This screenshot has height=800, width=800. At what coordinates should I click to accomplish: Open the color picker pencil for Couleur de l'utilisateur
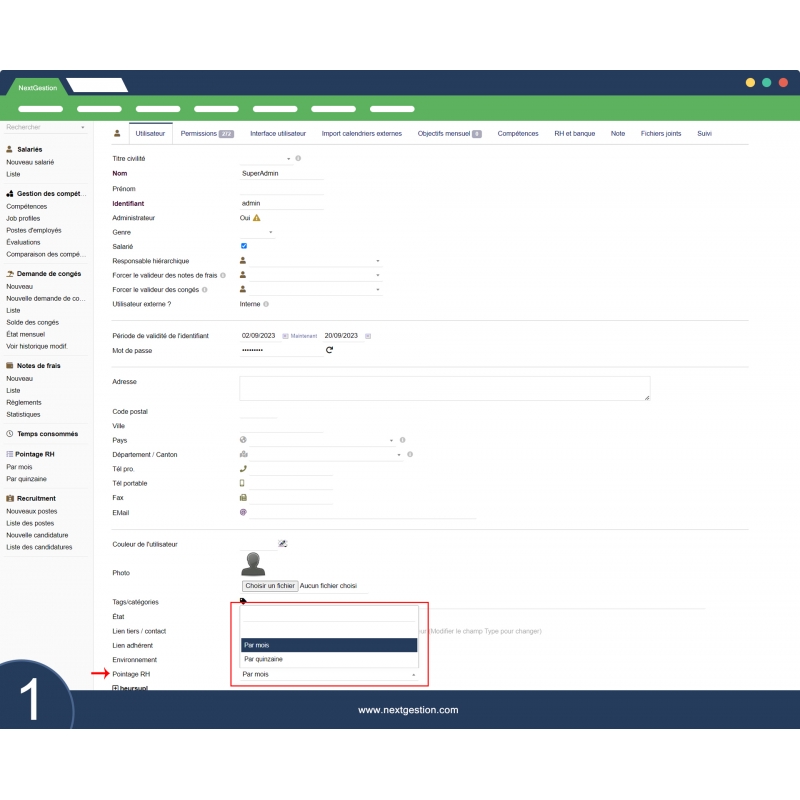[x=282, y=544]
